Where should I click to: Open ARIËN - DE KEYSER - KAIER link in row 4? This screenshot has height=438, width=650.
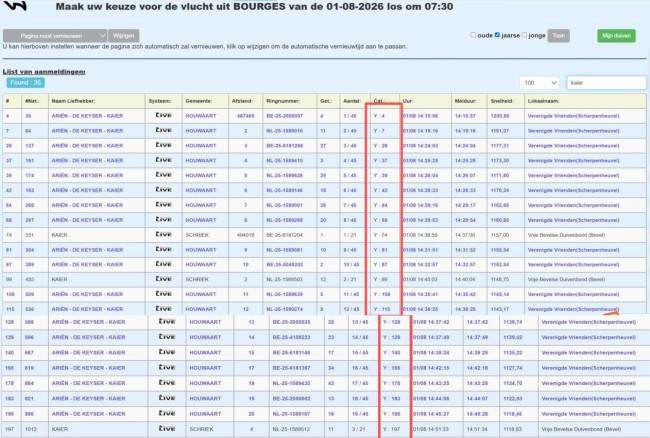pyautogui.click(x=87, y=116)
